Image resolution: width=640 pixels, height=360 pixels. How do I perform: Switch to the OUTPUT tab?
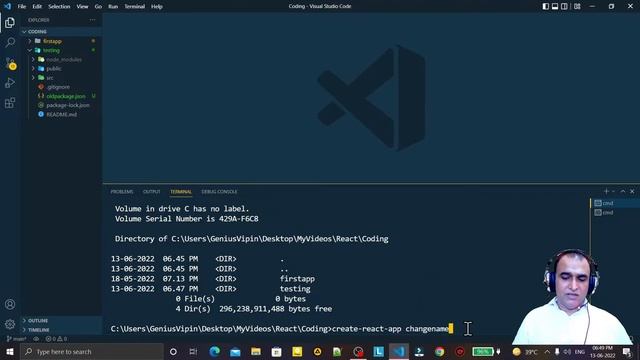pos(151,191)
